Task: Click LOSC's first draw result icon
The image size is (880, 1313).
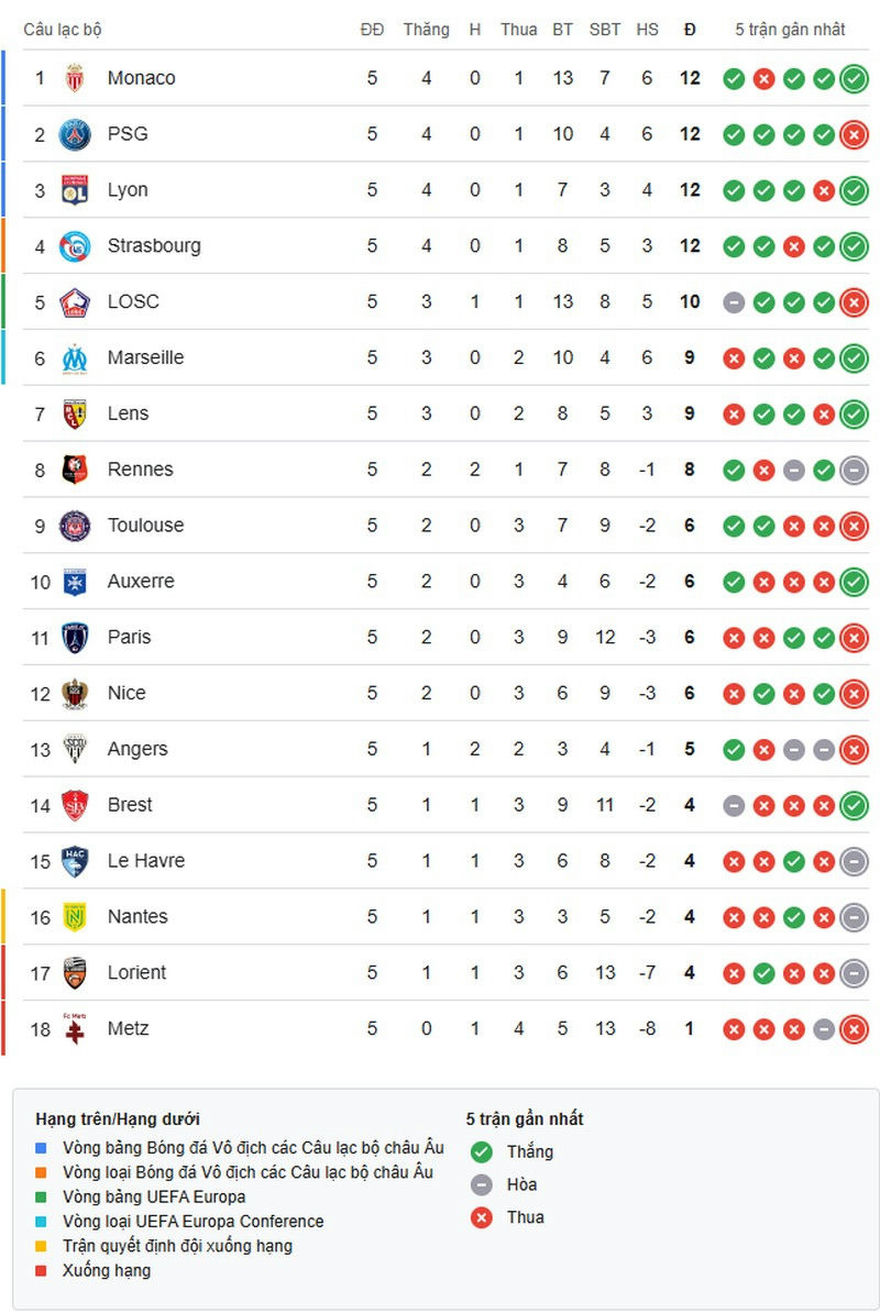Action: click(734, 303)
